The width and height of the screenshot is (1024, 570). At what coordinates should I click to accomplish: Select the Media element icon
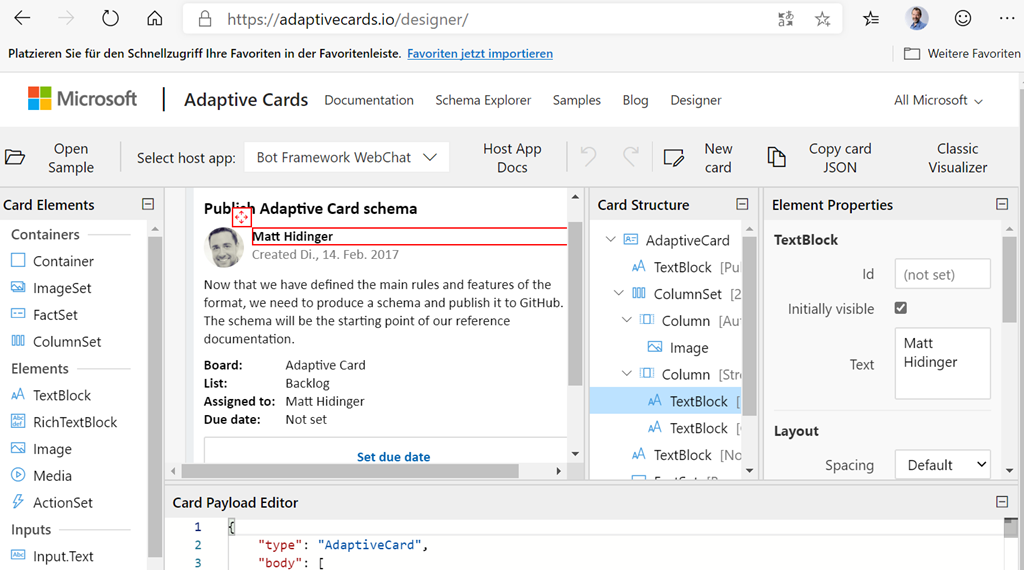(x=18, y=475)
